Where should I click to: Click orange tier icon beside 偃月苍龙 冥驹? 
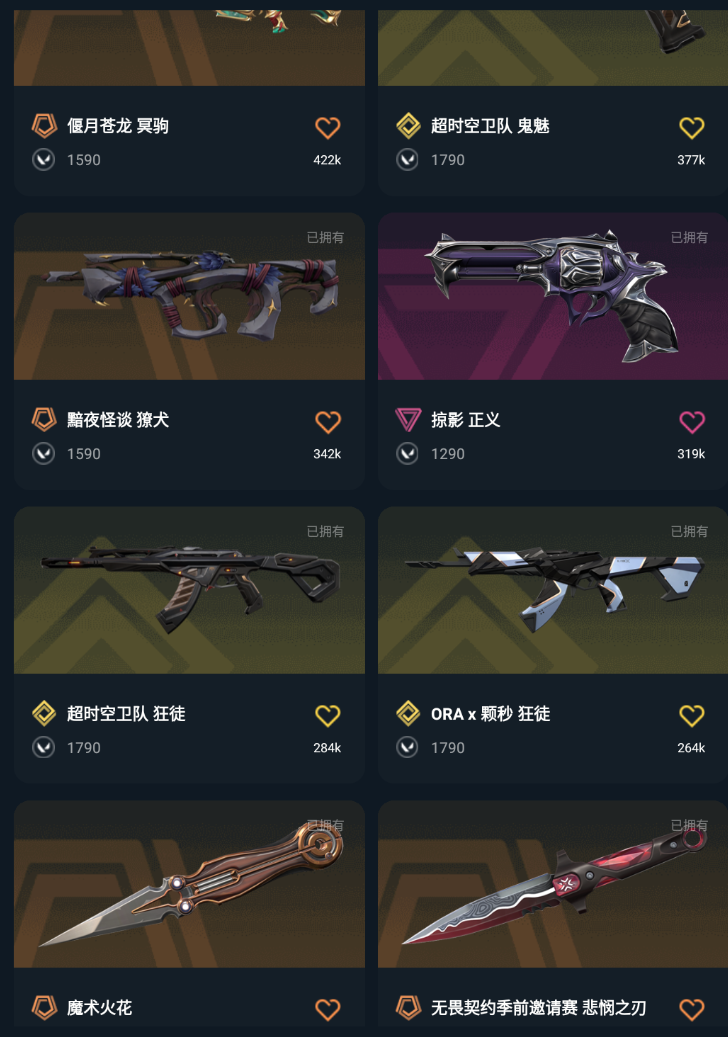[44, 126]
